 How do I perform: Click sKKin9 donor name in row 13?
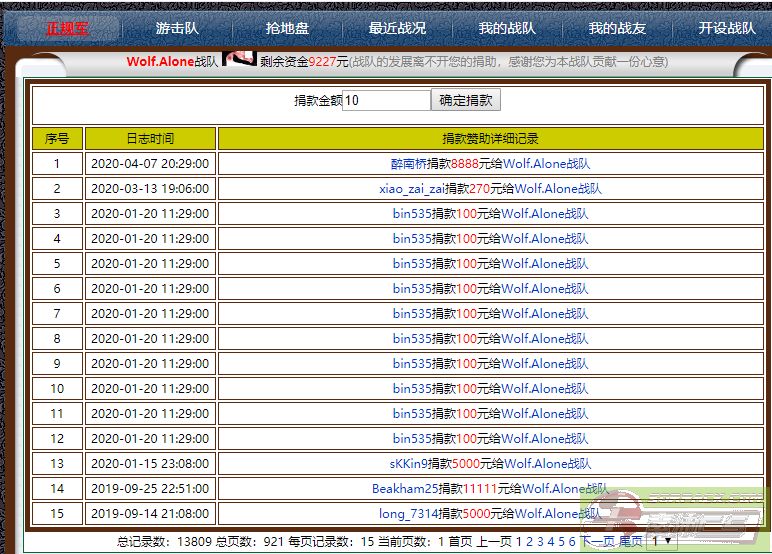coord(408,464)
